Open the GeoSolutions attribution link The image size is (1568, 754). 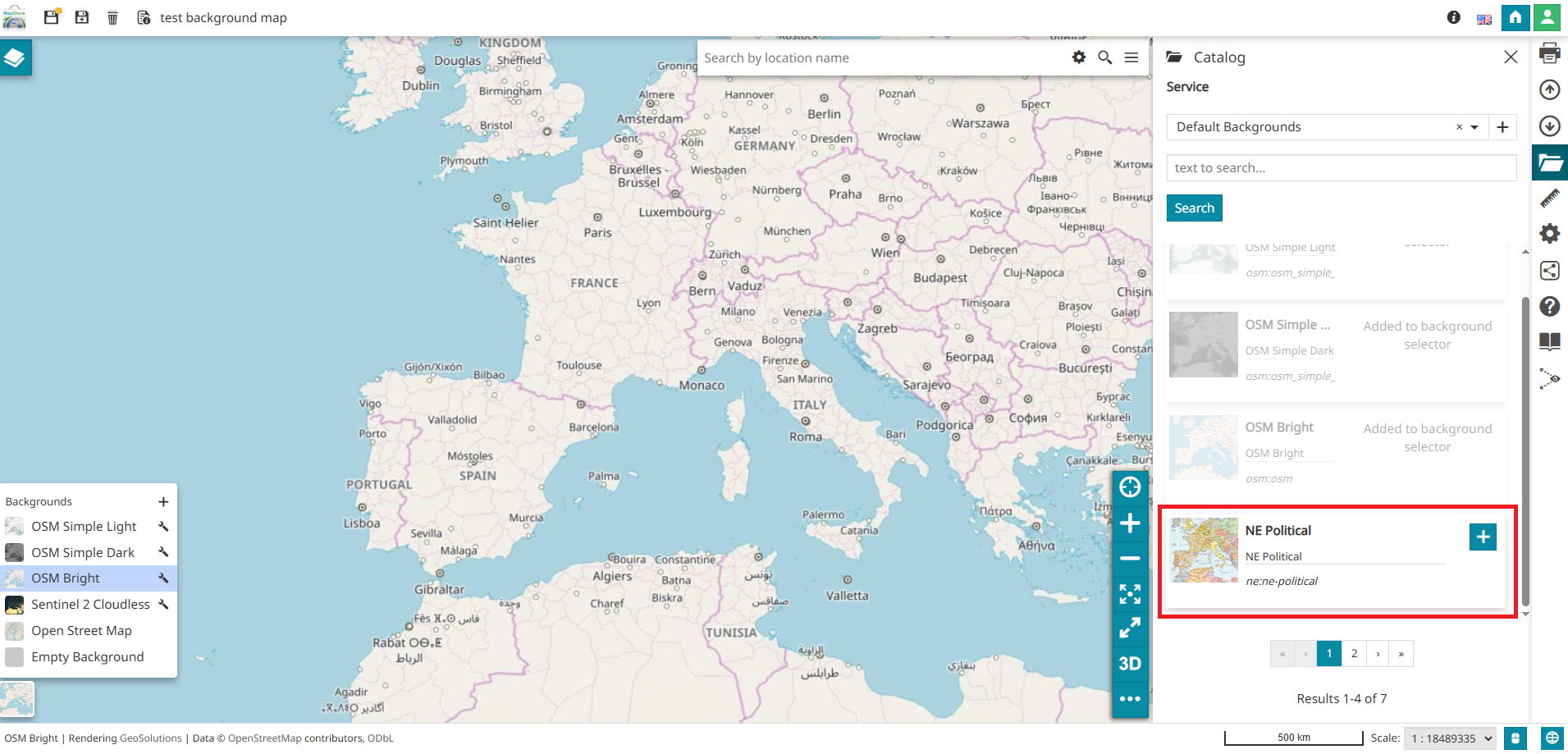pyautogui.click(x=150, y=738)
